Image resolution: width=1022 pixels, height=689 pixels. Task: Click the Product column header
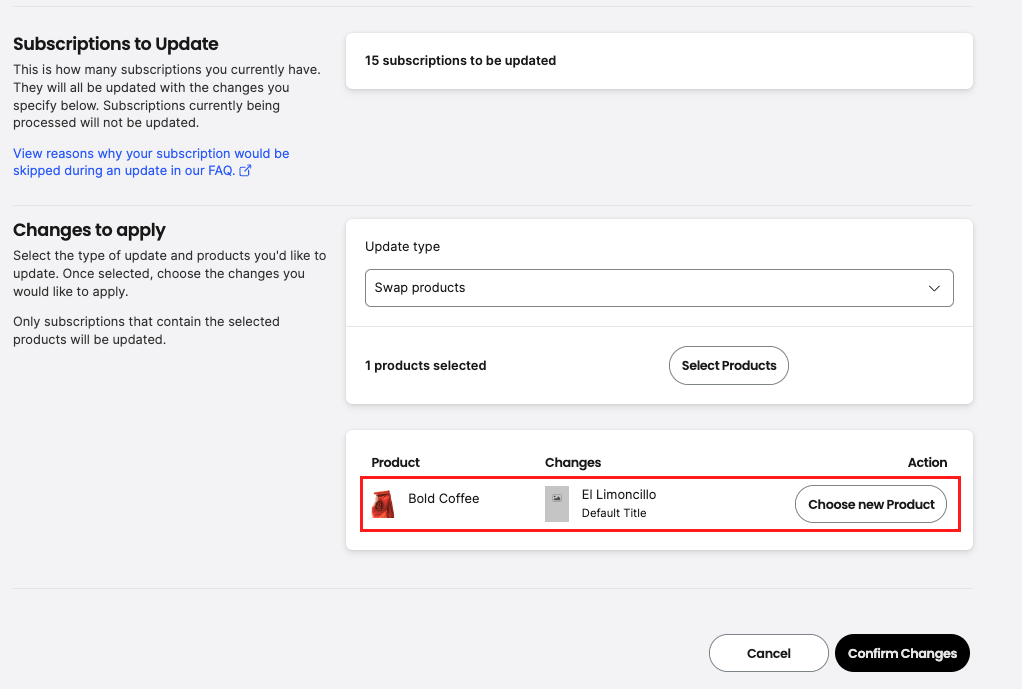pyautogui.click(x=395, y=462)
